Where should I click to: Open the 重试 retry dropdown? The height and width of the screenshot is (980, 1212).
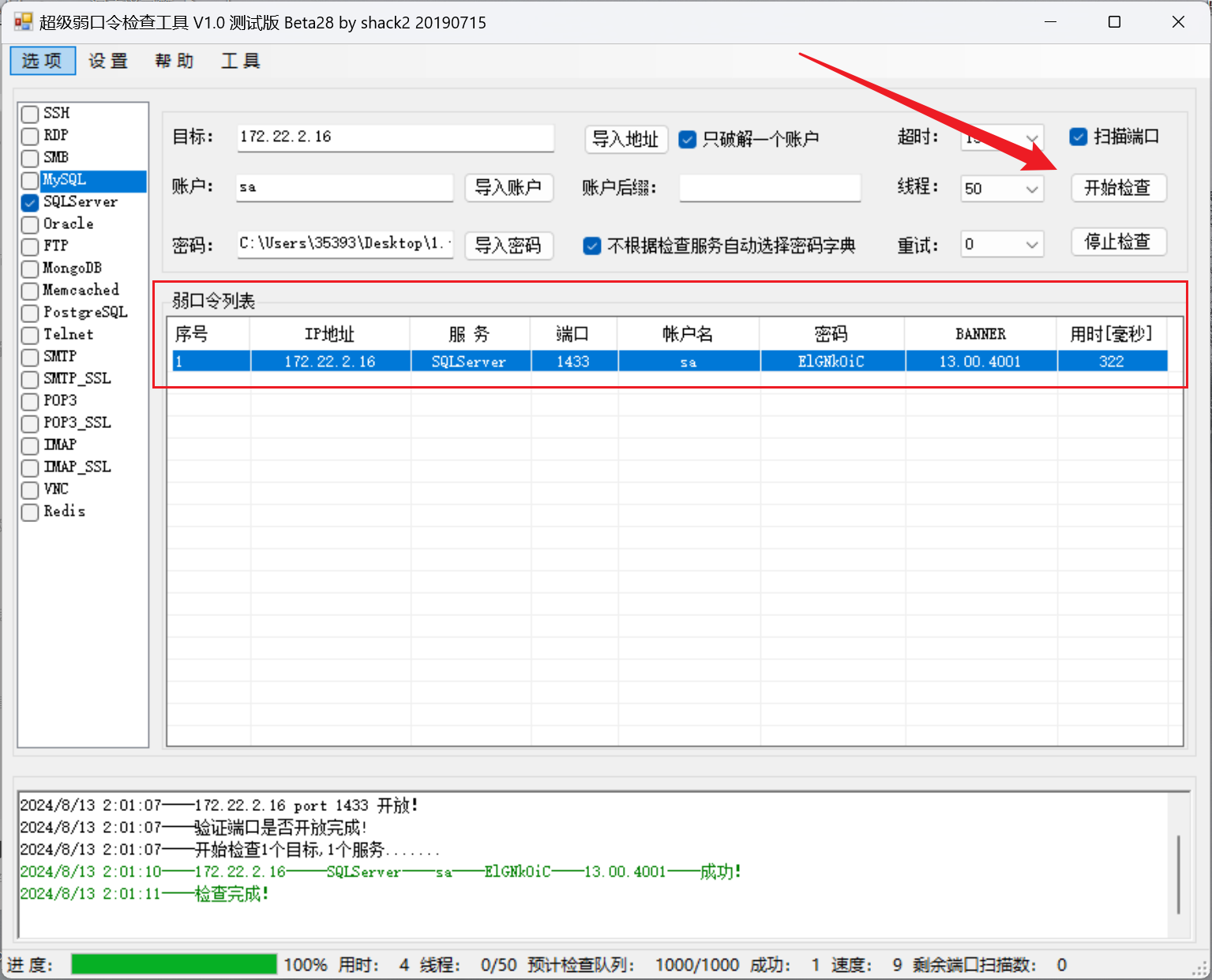click(1031, 244)
